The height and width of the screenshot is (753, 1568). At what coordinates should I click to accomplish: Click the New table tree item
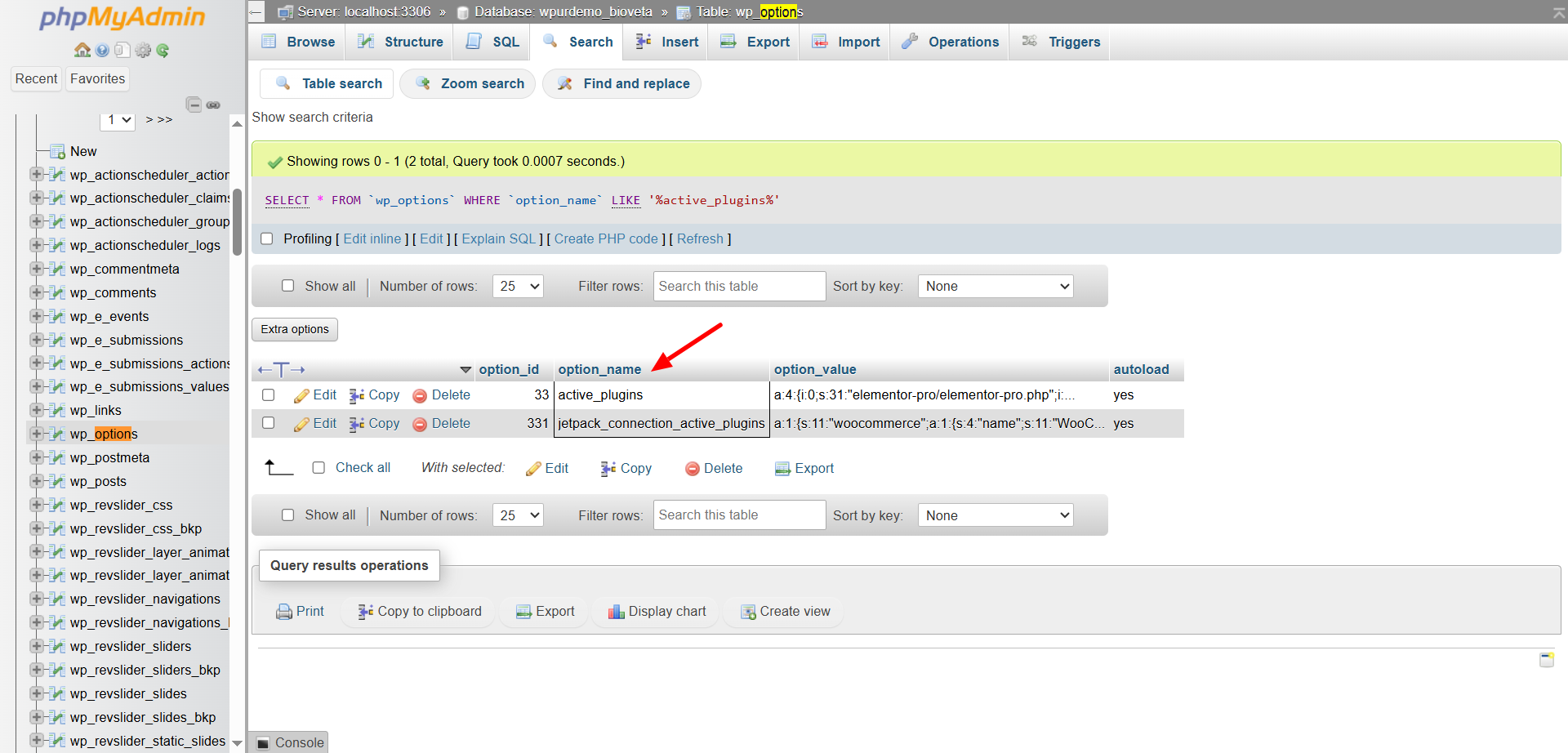click(x=83, y=152)
